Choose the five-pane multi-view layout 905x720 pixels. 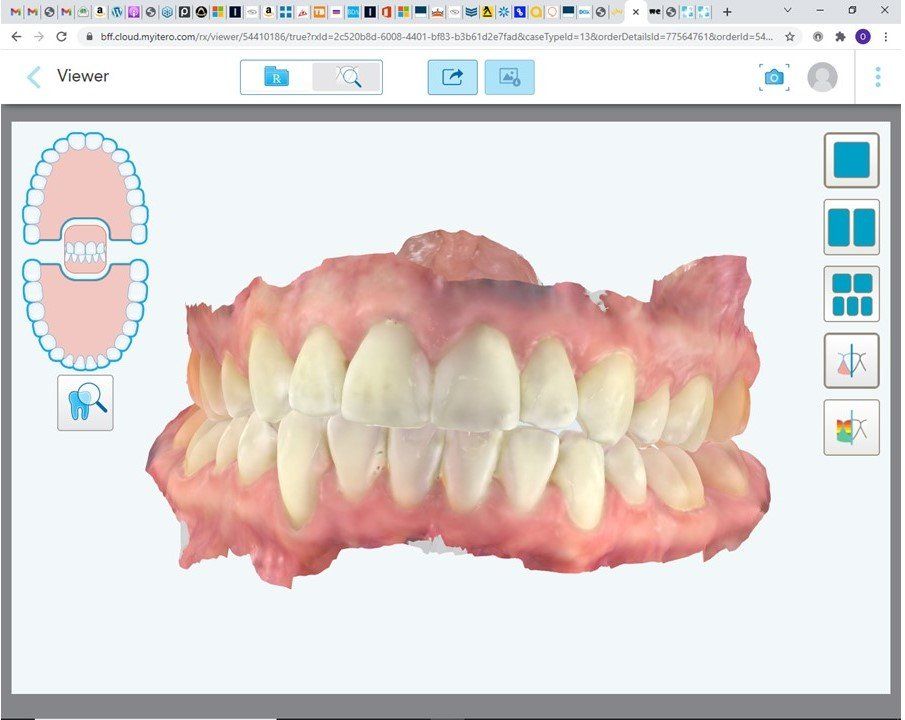[x=851, y=294]
